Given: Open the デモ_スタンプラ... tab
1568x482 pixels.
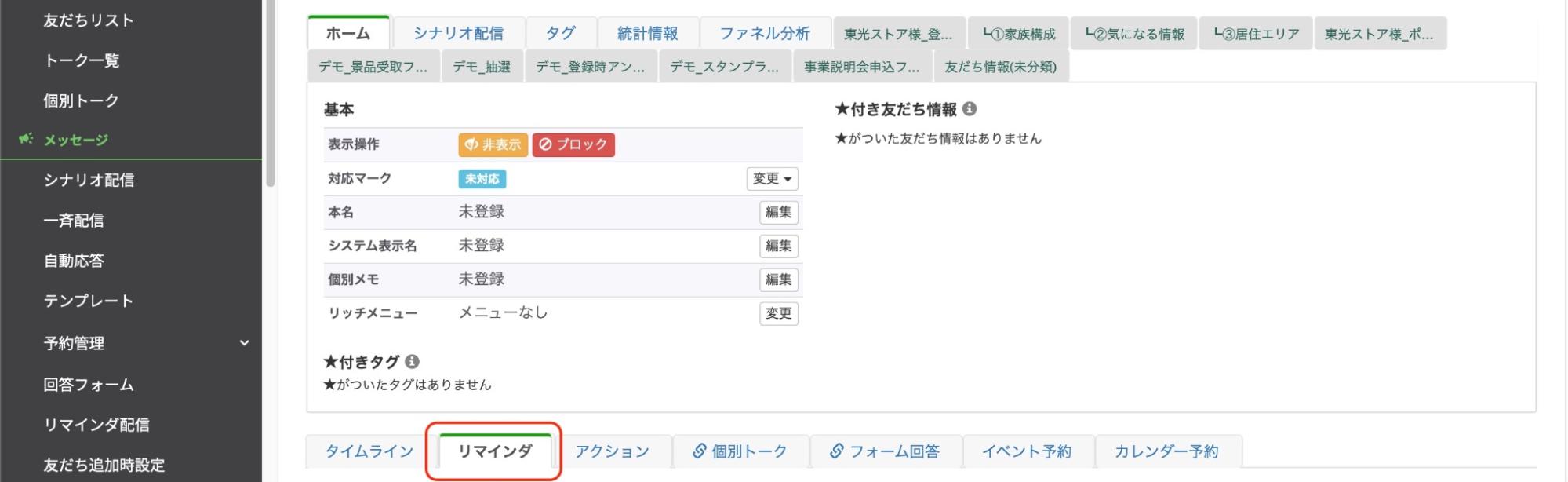Looking at the screenshot, I should tap(725, 67).
